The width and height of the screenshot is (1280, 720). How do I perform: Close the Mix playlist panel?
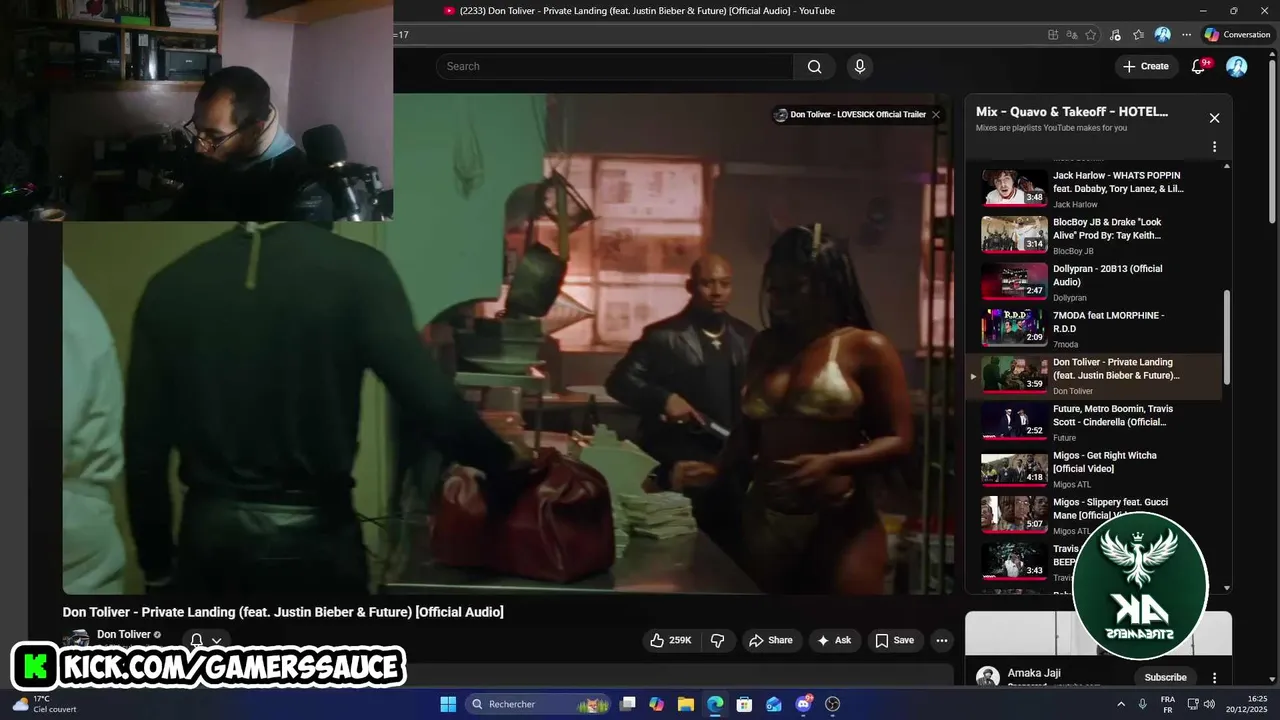1214,118
